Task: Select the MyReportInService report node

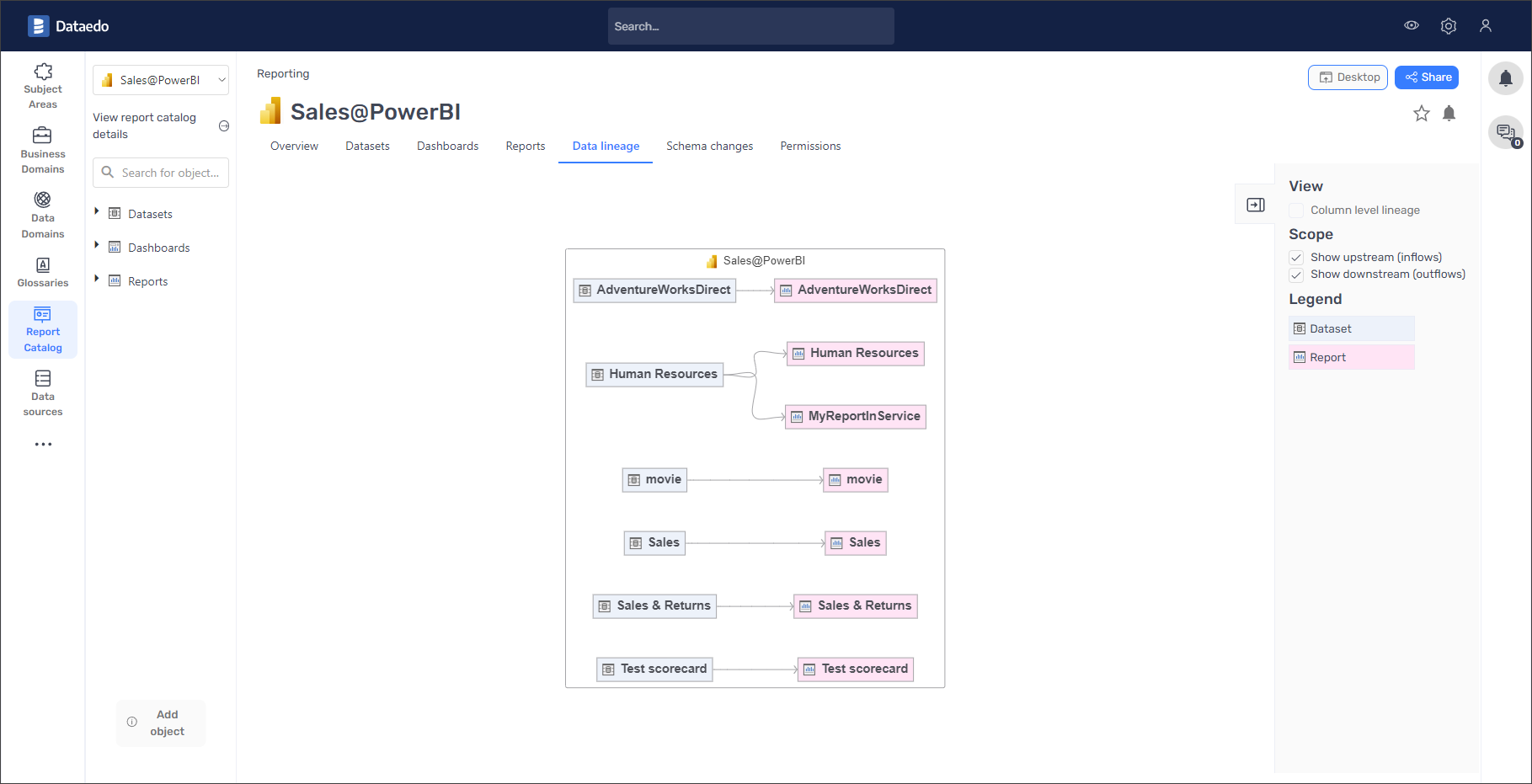Action: click(856, 417)
